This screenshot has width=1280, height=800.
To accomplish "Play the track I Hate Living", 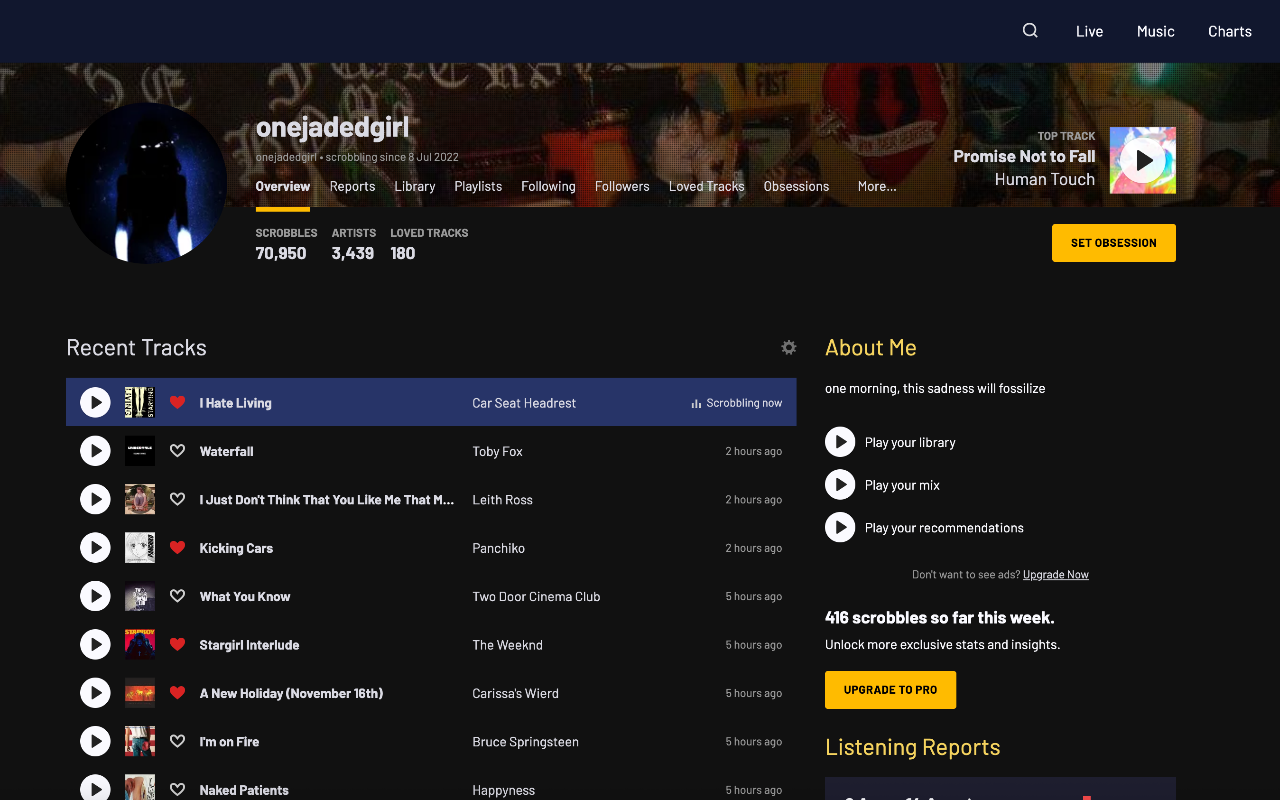I will pyautogui.click(x=95, y=403).
